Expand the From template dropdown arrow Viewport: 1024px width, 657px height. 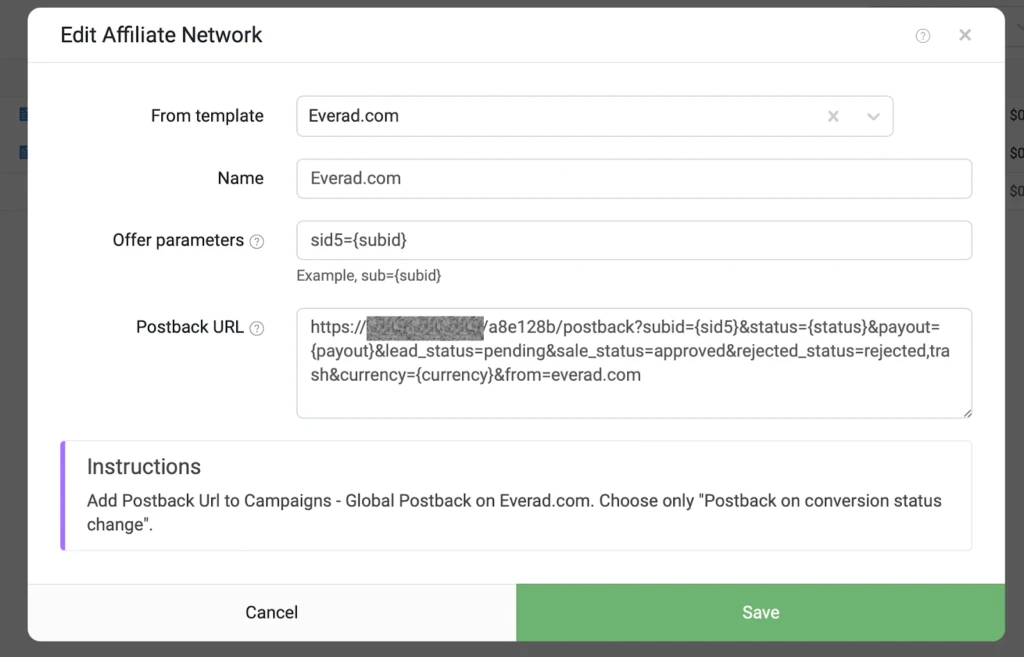click(873, 117)
